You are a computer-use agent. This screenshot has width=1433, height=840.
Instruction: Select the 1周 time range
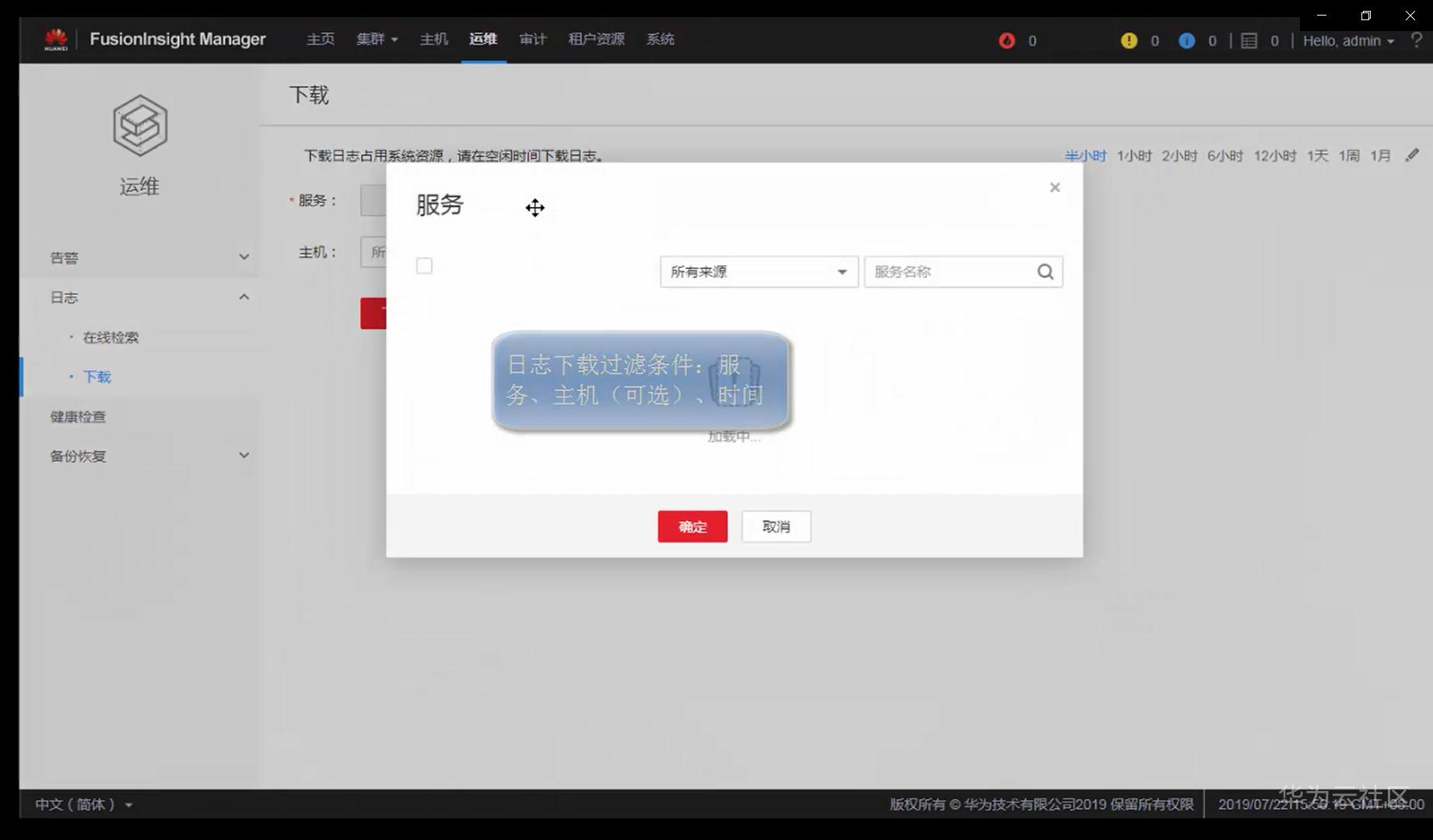[x=1349, y=156]
